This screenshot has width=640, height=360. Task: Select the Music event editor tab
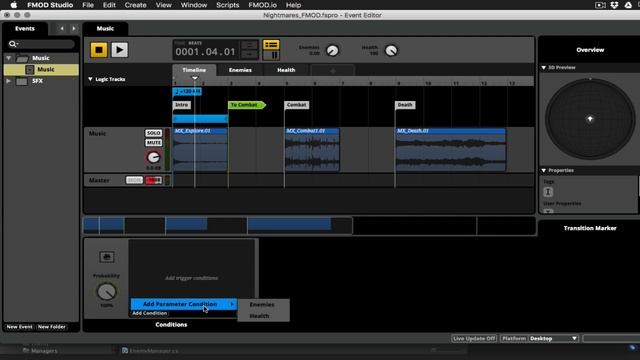[x=105, y=29]
